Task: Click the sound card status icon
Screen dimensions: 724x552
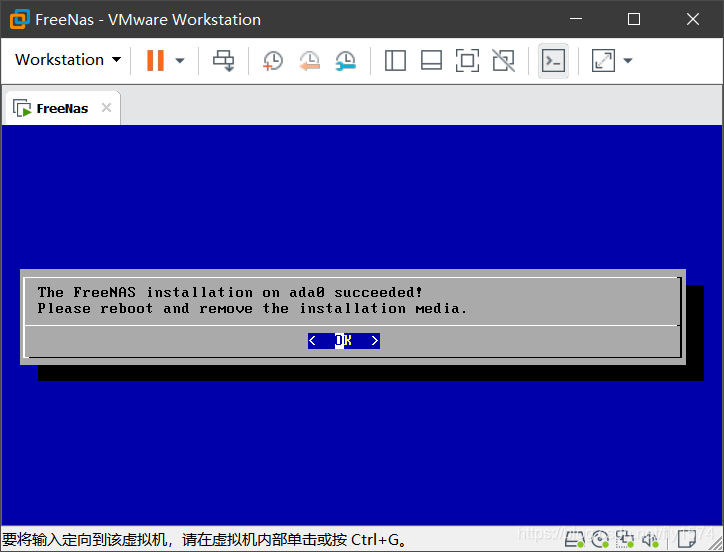Action: pos(650,539)
